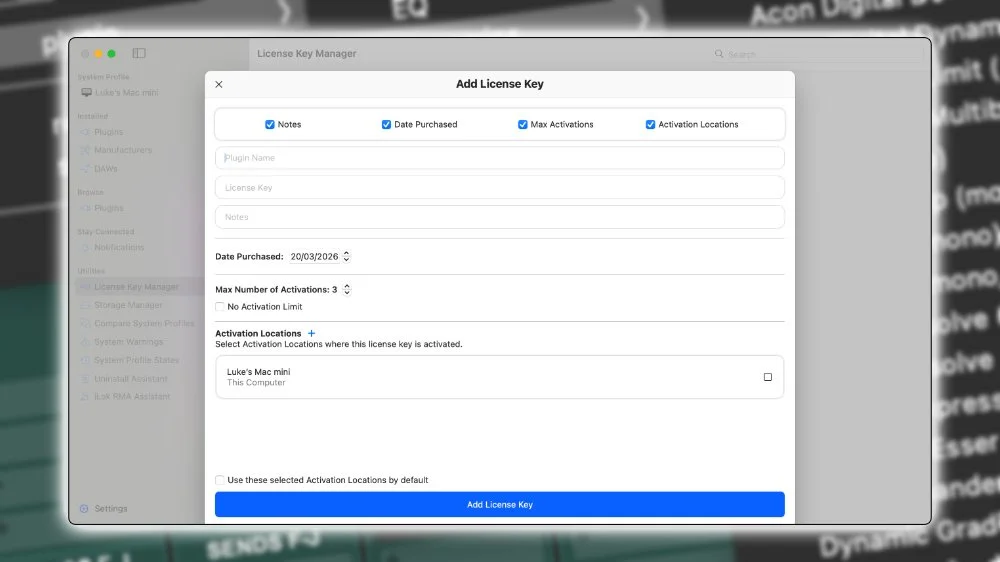This screenshot has height=562, width=1000.
Task: Enable No Activation Limit
Action: click(x=219, y=307)
